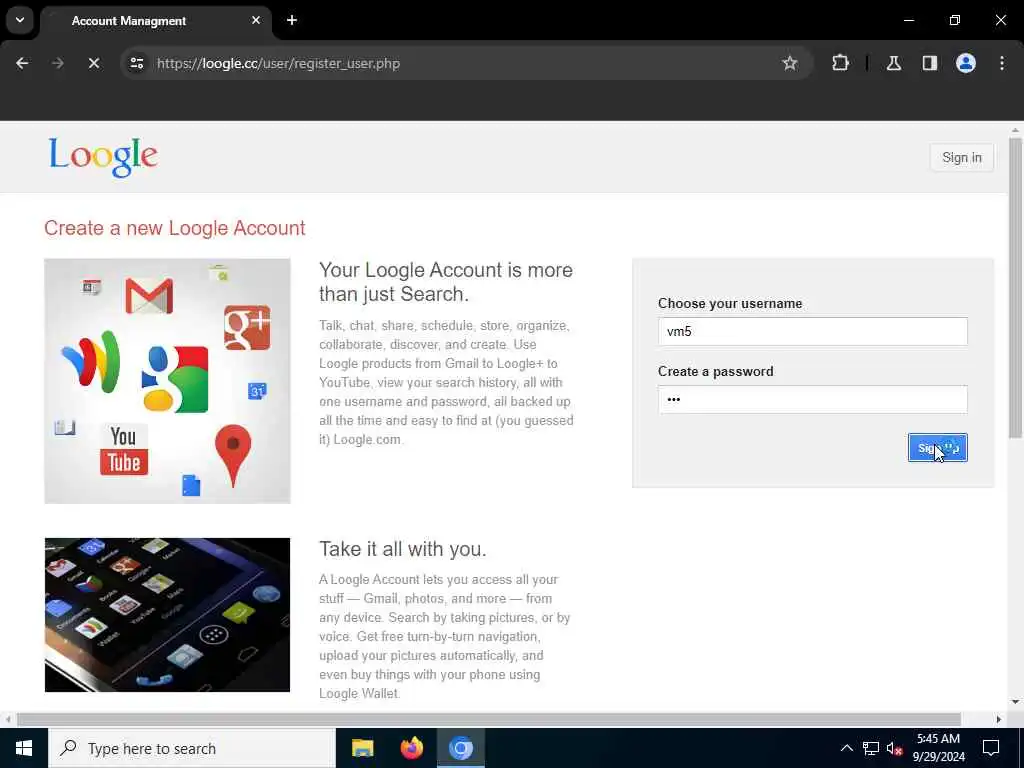Click the blue Sign up button

point(937,447)
